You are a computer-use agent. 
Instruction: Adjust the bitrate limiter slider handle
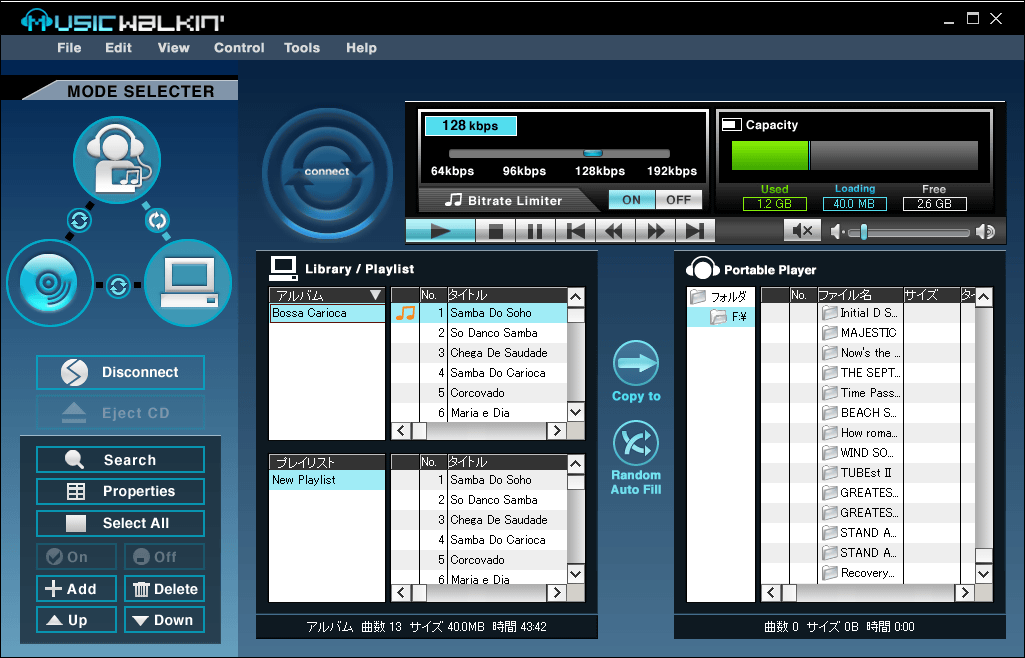593,154
